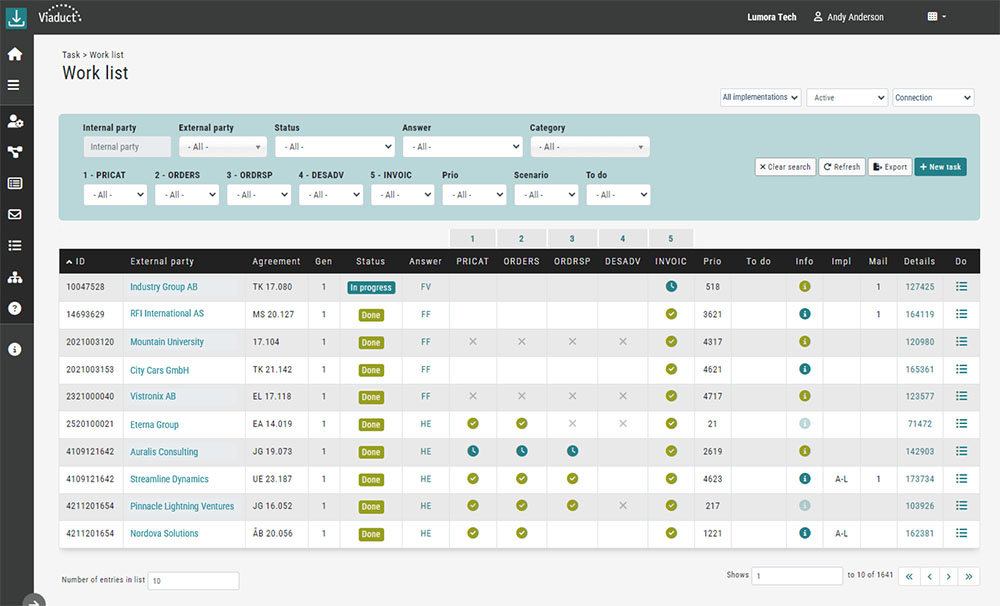Viewport: 1000px width, 606px height.
Task: Click PRICAT checkmark for Eterna Group row
Action: [472, 424]
